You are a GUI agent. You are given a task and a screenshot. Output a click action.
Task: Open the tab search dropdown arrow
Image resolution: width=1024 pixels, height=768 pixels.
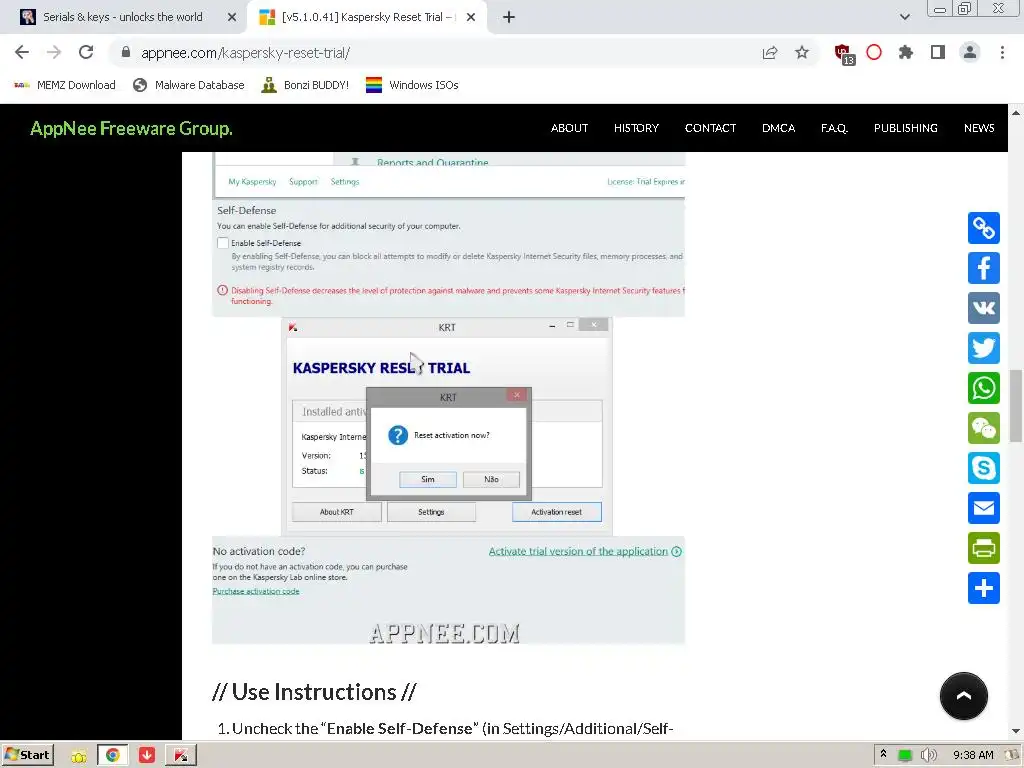coord(904,17)
